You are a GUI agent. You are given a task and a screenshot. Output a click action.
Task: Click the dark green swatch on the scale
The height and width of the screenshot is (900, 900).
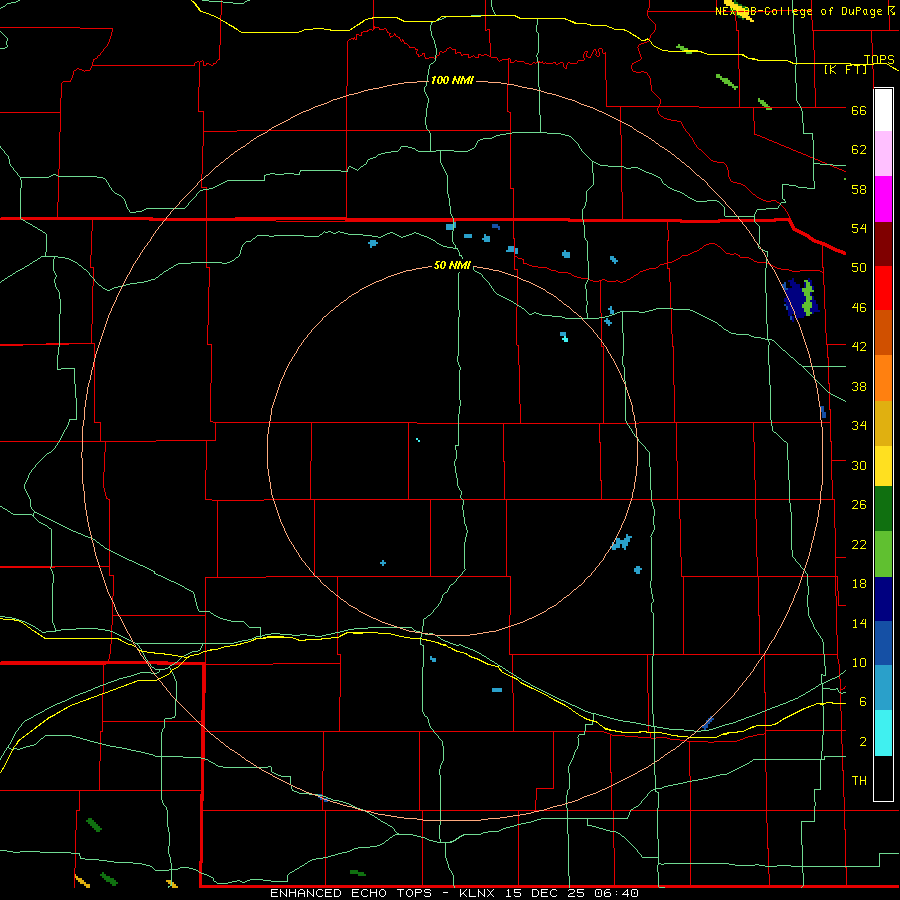(883, 509)
